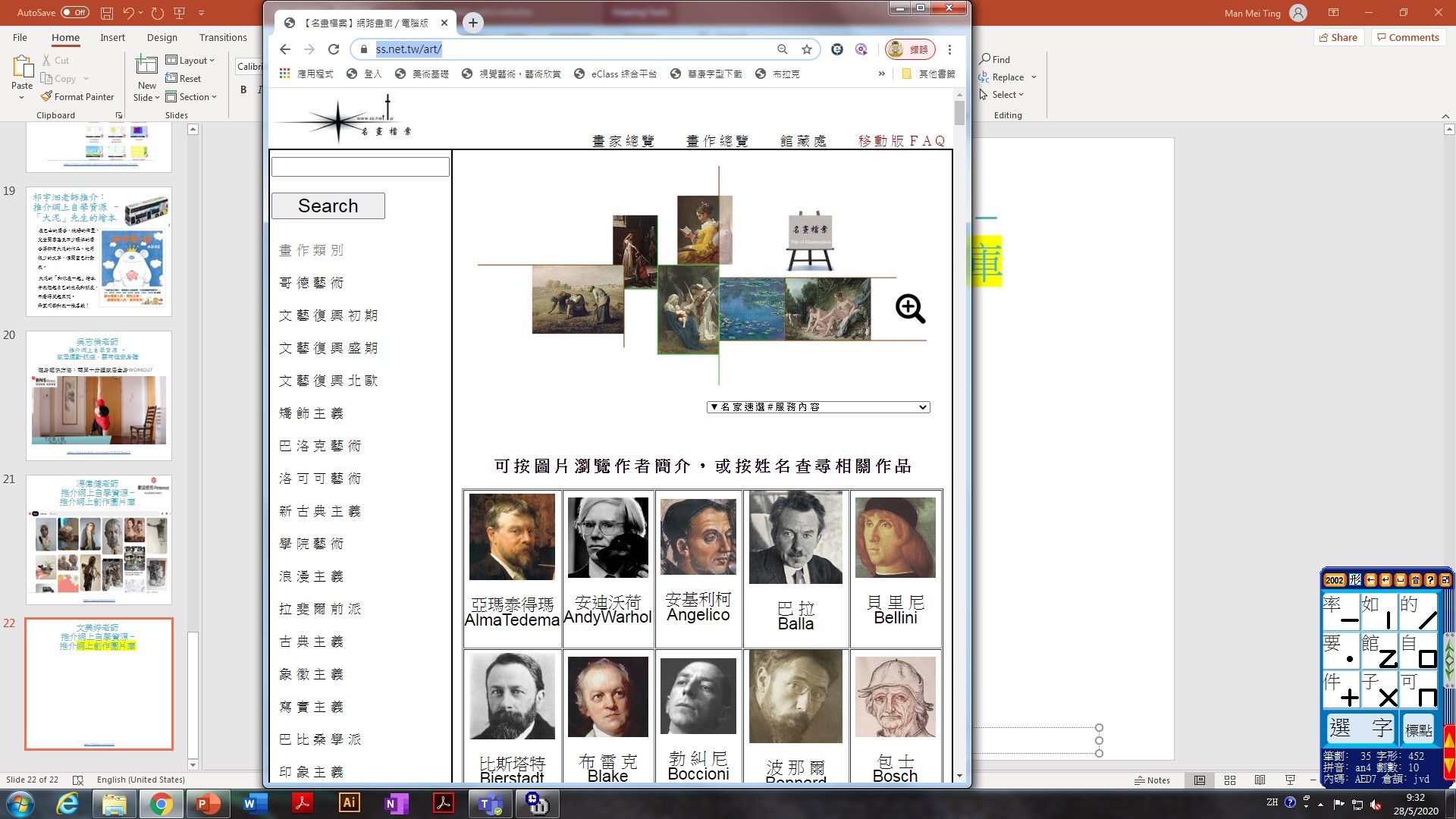The image size is (1456, 819).
Task: Click the magnifier zoom icon beside paintings
Action: tap(910, 309)
